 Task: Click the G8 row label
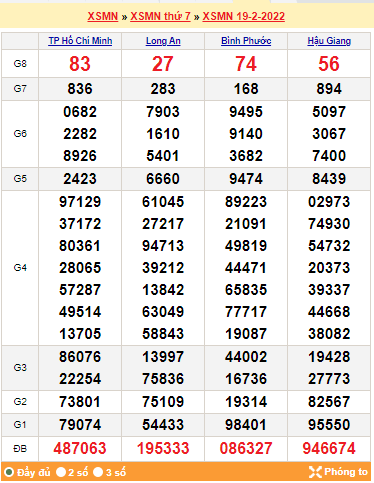[x=20, y=63]
